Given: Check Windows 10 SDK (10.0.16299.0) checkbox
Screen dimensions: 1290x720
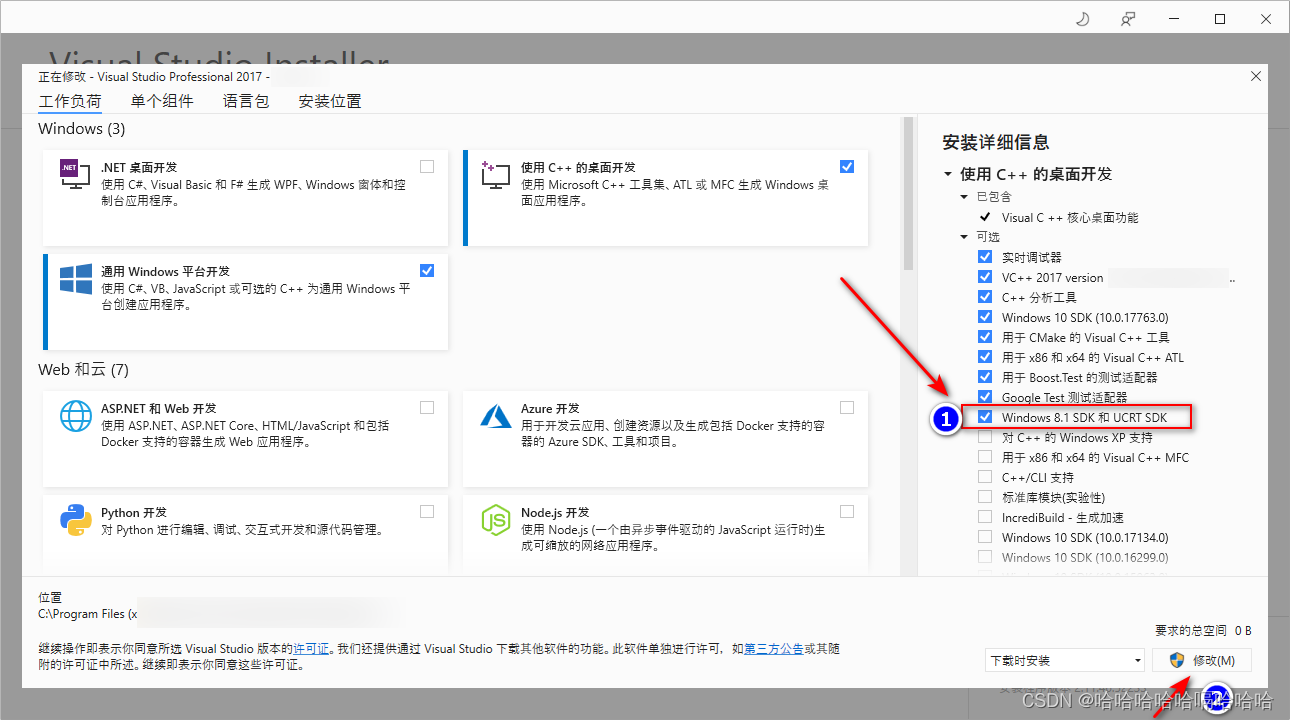Looking at the screenshot, I should pos(985,557).
